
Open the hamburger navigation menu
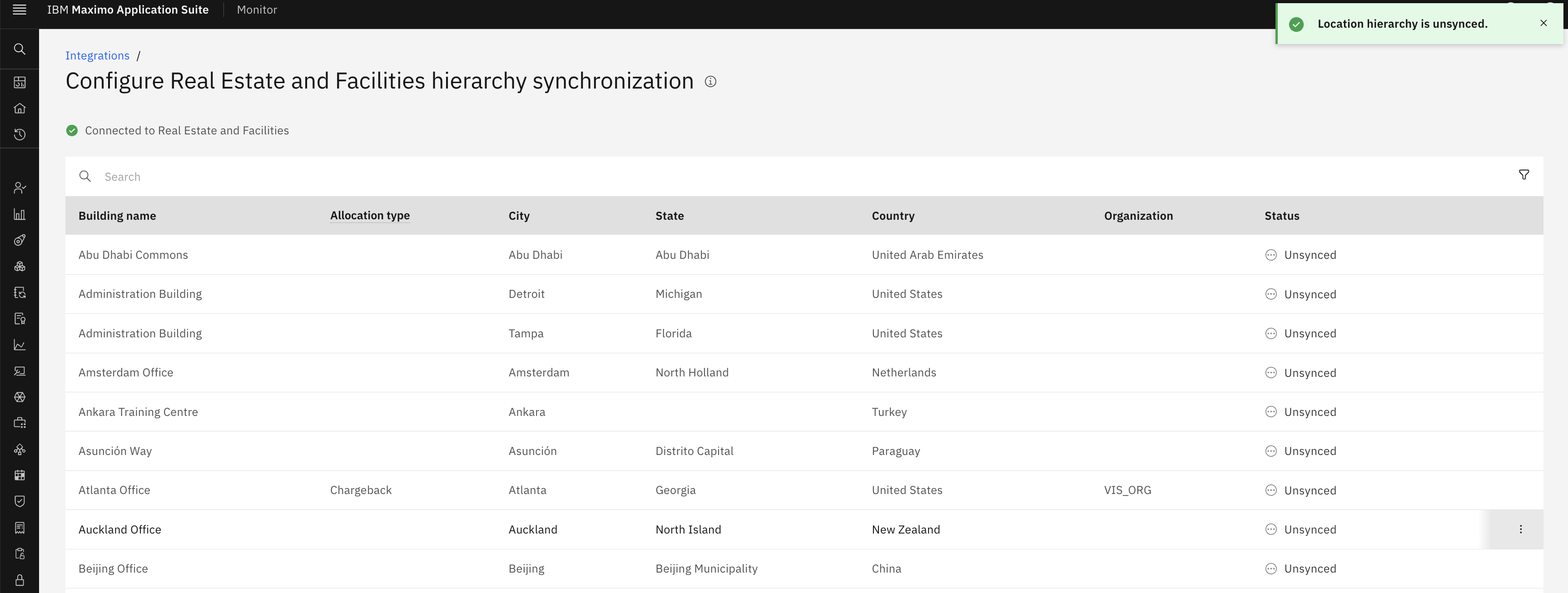click(20, 10)
